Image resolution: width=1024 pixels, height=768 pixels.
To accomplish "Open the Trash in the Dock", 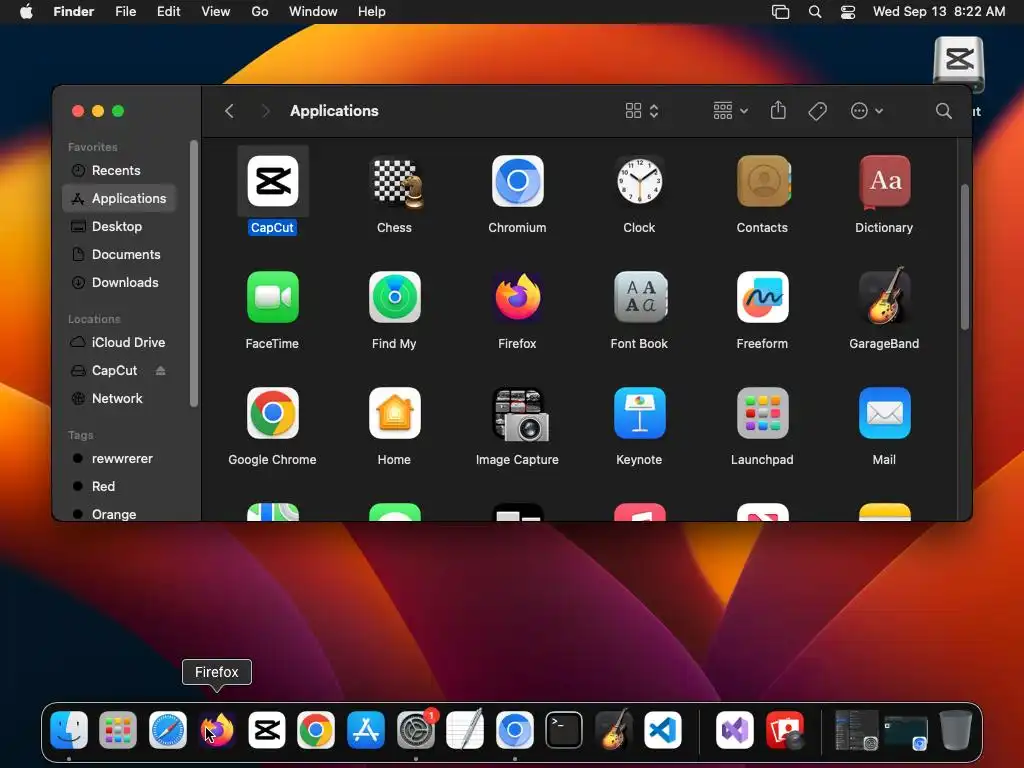I will pyautogui.click(x=955, y=729).
